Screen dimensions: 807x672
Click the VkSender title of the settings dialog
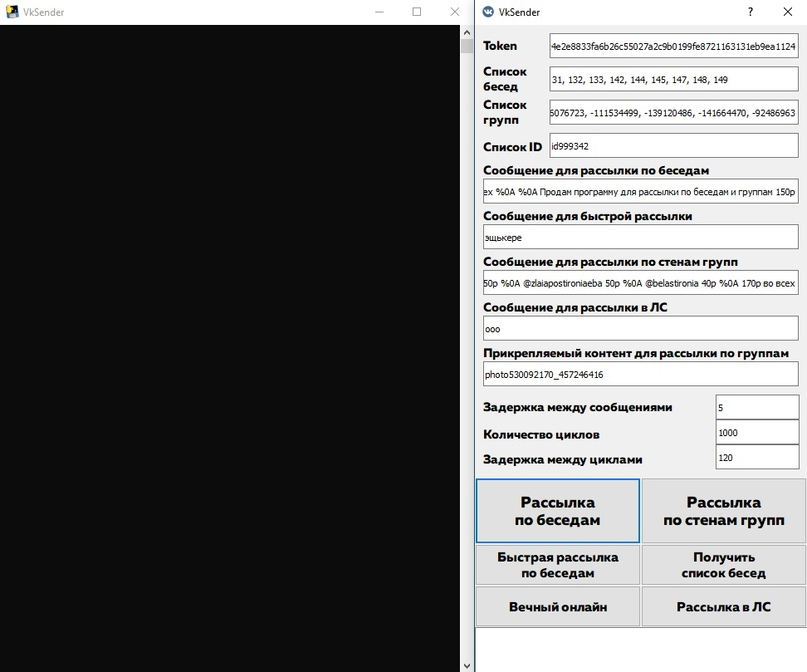[519, 12]
